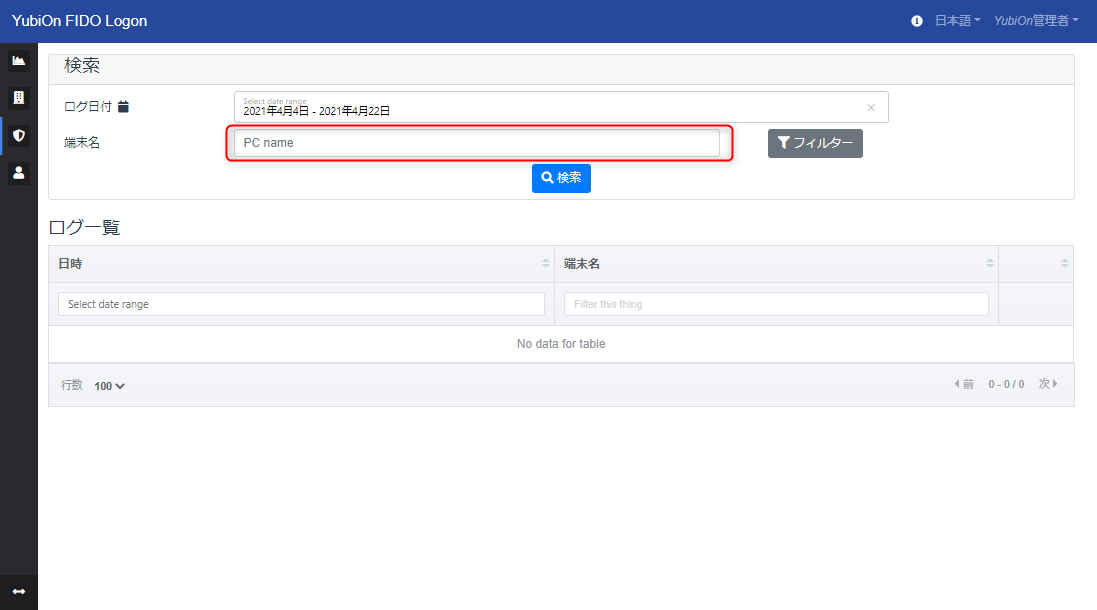1097x610 pixels.
Task: Click the 0 - 0 / 0 page count
Action: [x=1006, y=385]
